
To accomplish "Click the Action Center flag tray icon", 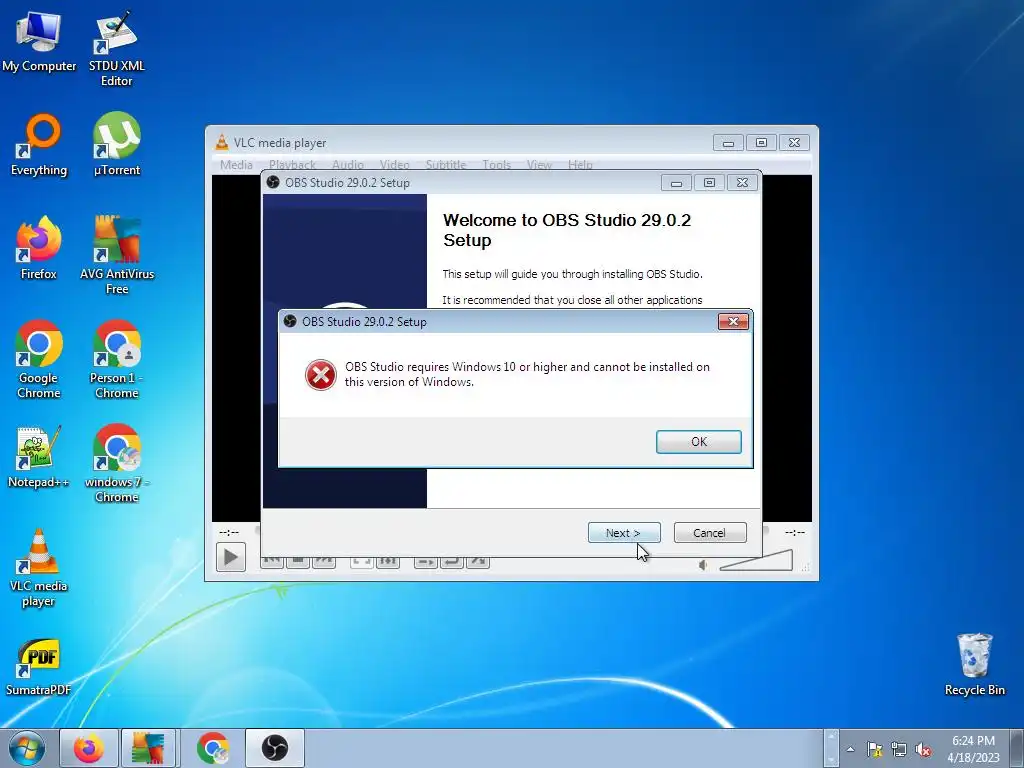I will (874, 749).
